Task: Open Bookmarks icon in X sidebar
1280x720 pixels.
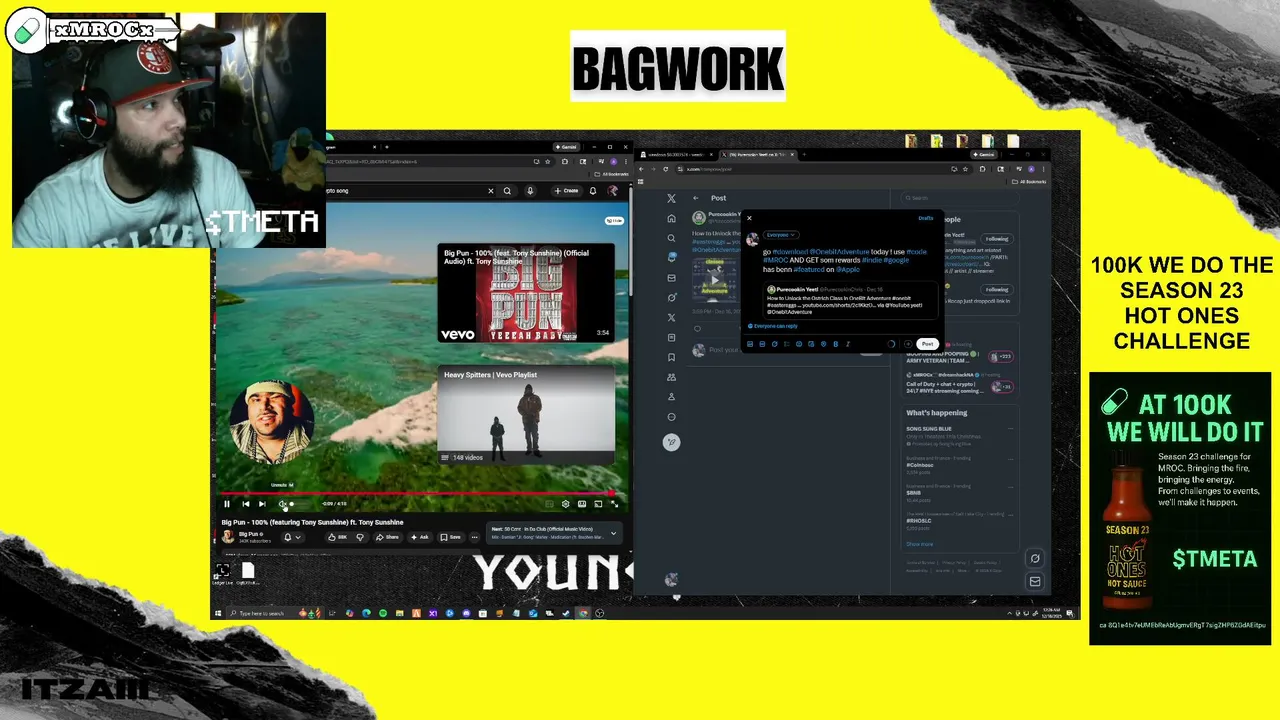Action: point(671,357)
